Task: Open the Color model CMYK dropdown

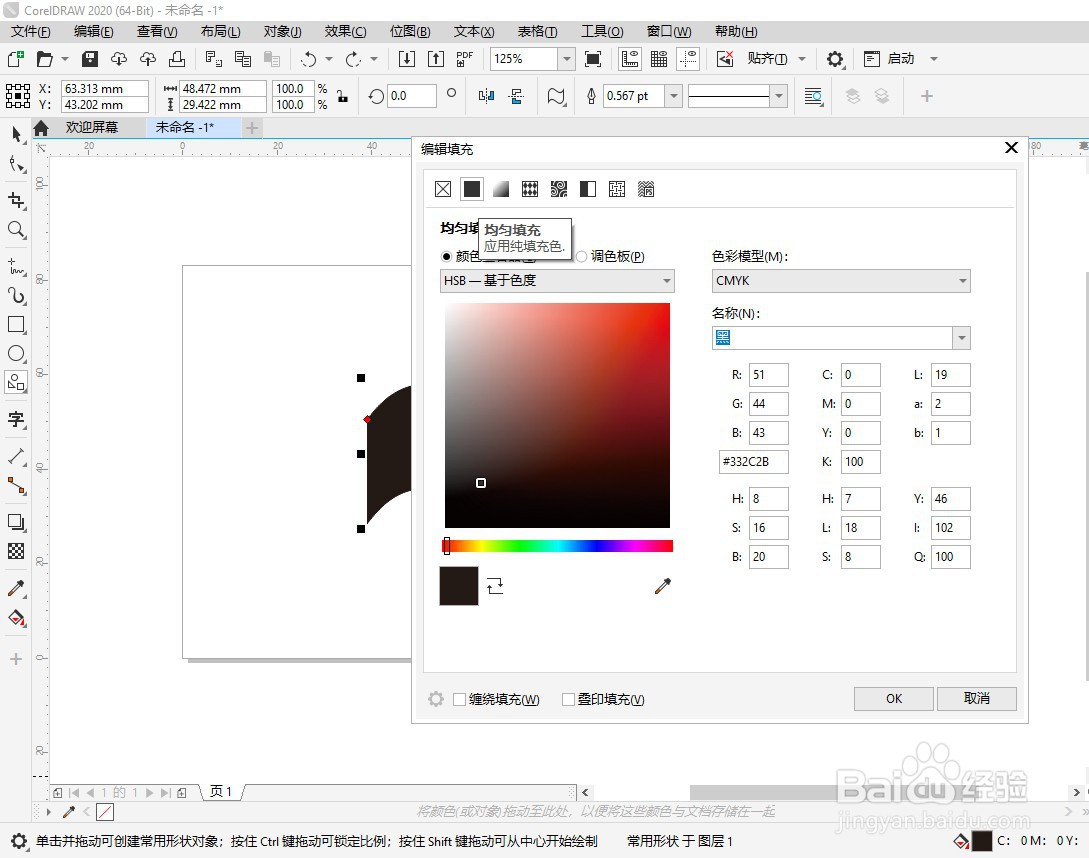Action: [841, 281]
